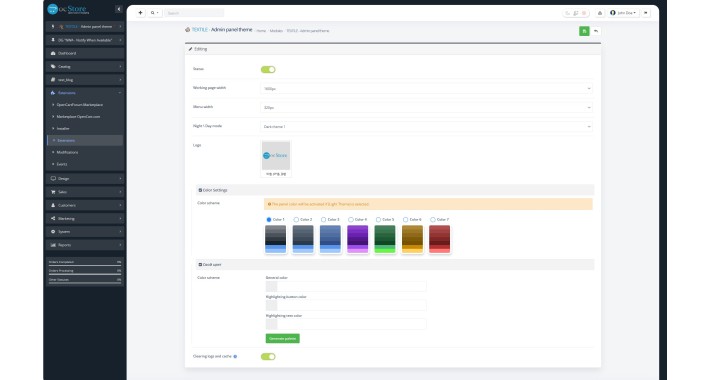710x380 pixels.
Task: Select the Color 2 radio button
Action: click(296, 220)
